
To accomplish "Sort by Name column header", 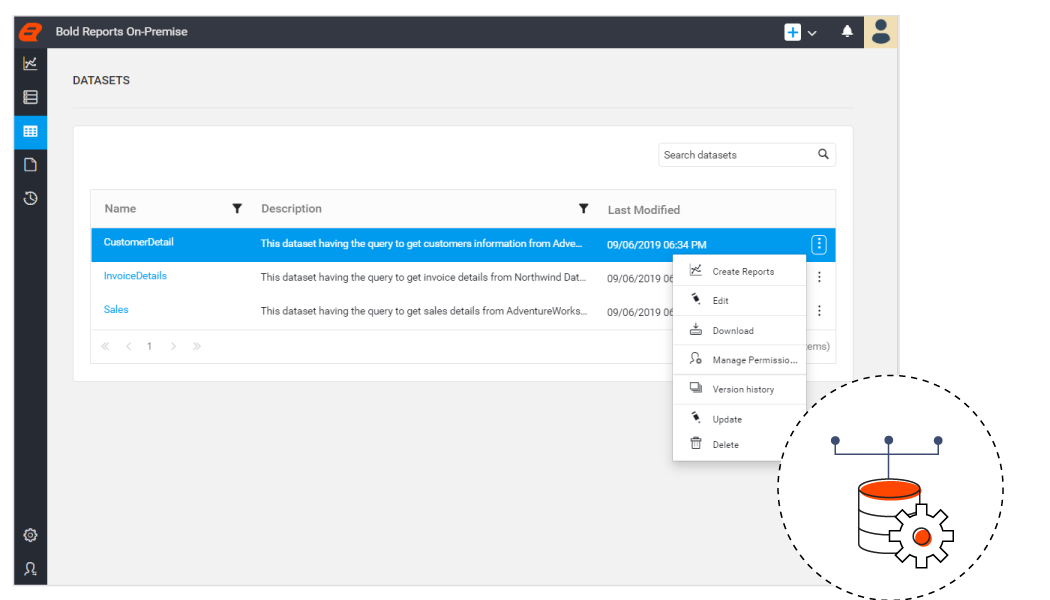I will point(120,208).
